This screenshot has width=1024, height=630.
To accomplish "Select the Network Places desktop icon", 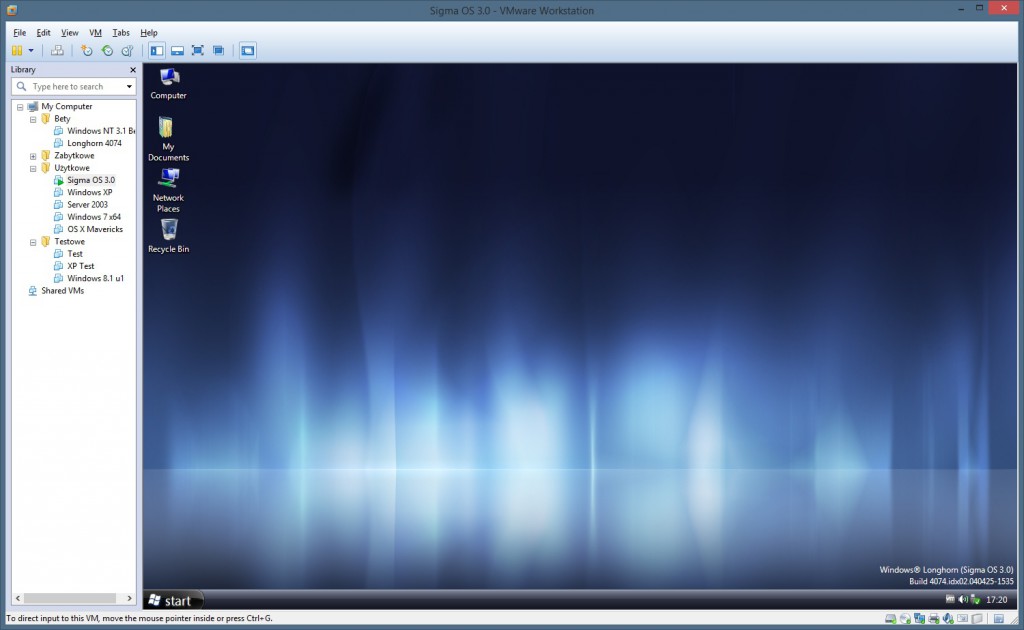I will 168,190.
